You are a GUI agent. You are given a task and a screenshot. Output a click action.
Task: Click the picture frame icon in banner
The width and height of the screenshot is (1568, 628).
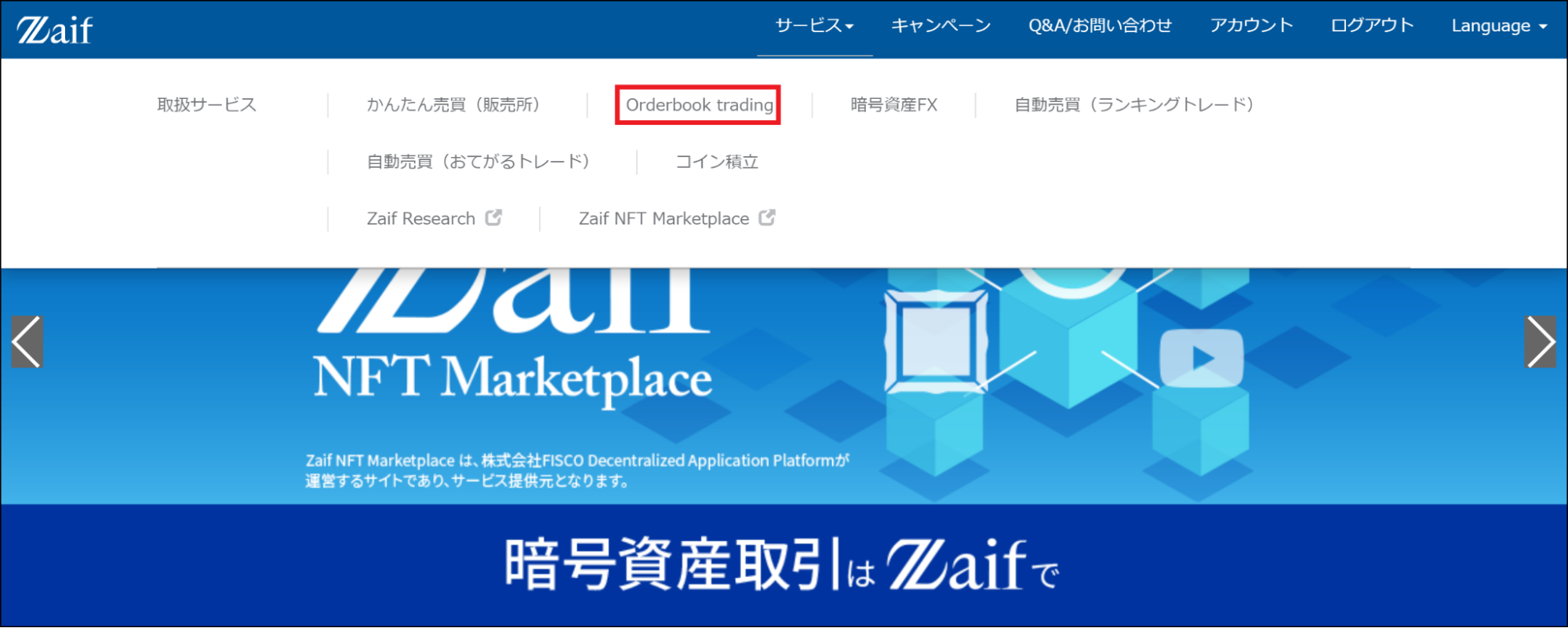[936, 341]
